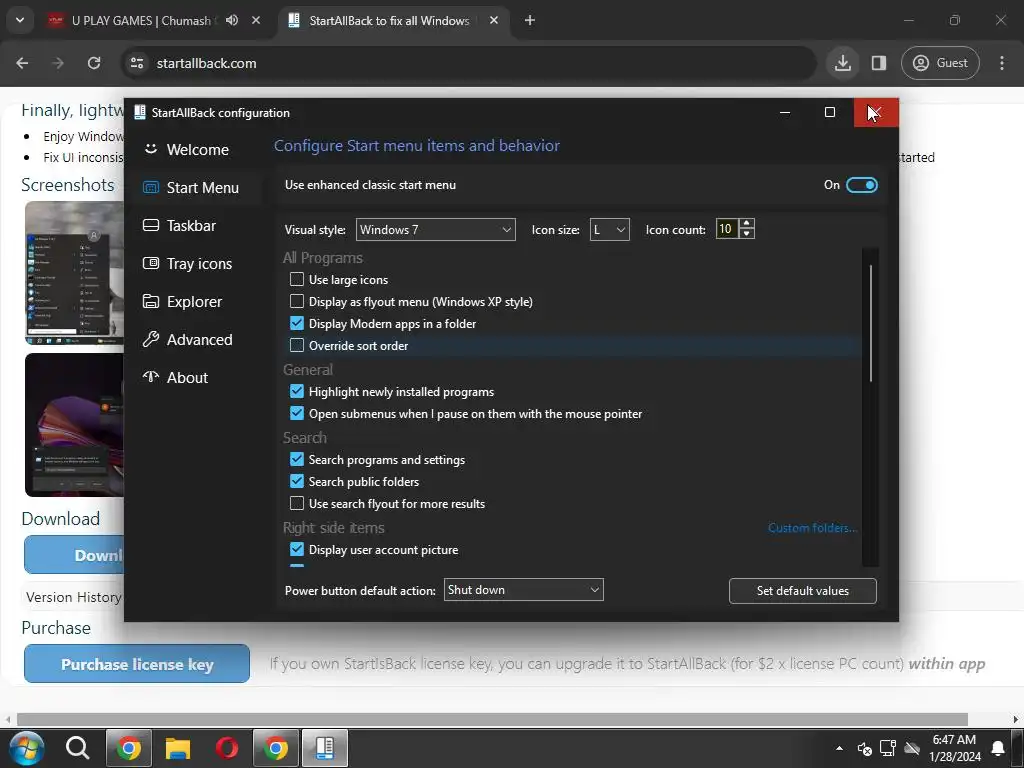Check Use search flyout for more results
The image size is (1024, 768).
[x=296, y=503]
